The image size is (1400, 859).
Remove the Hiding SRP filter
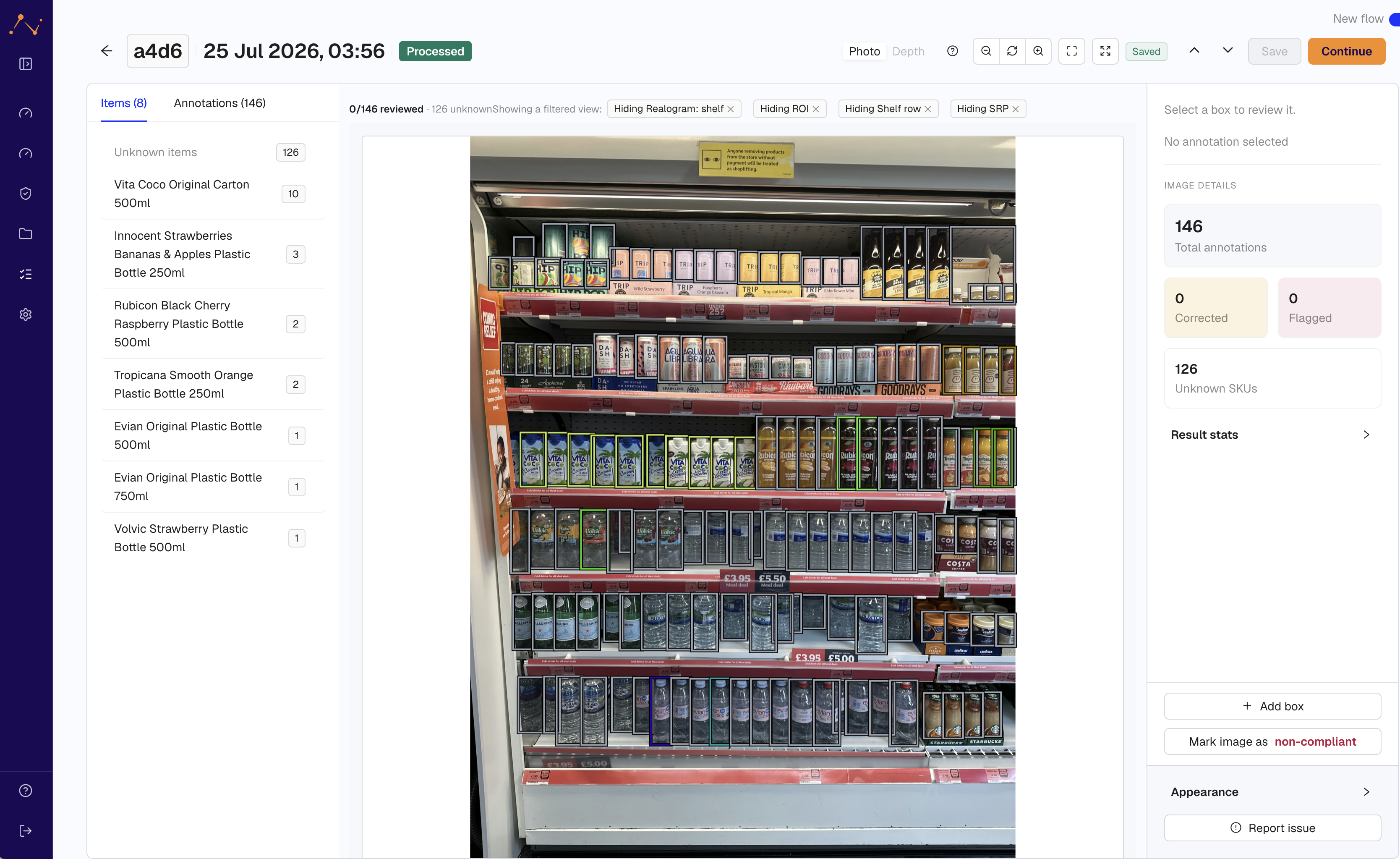click(1015, 109)
